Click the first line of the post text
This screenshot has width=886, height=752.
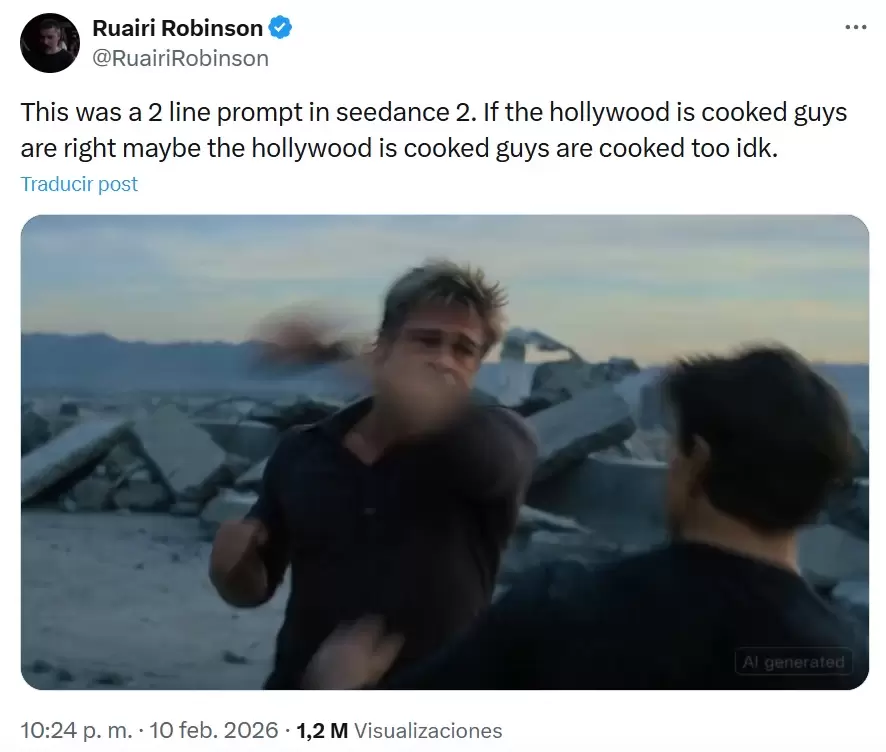434,112
